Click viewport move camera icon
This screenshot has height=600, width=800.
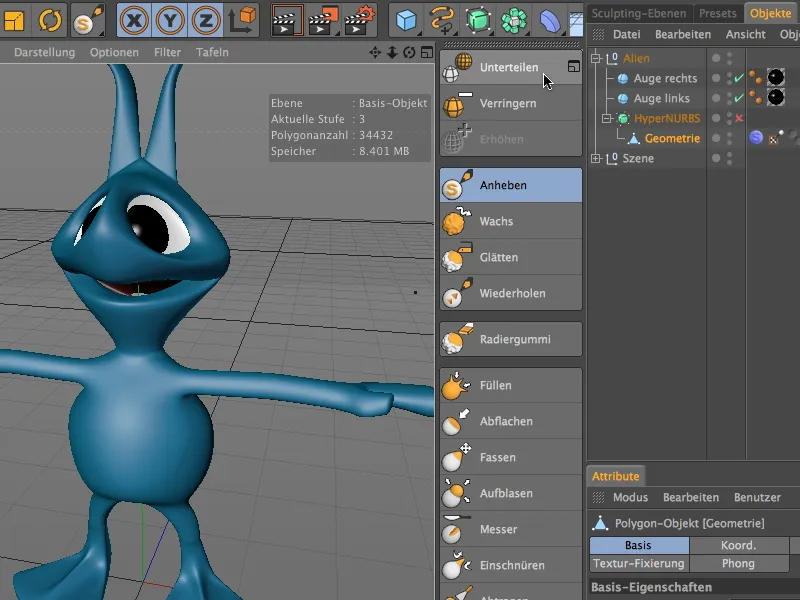click(375, 53)
